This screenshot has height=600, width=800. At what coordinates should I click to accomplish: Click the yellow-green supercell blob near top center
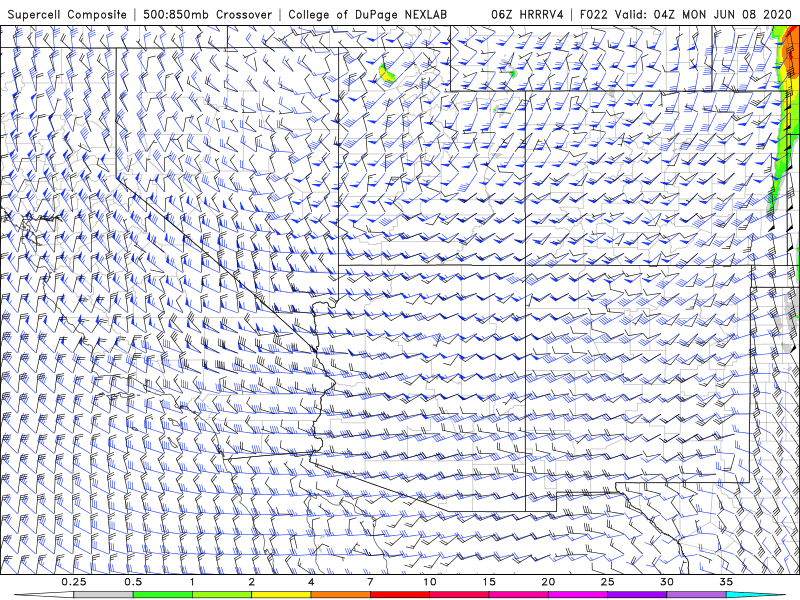tap(386, 72)
